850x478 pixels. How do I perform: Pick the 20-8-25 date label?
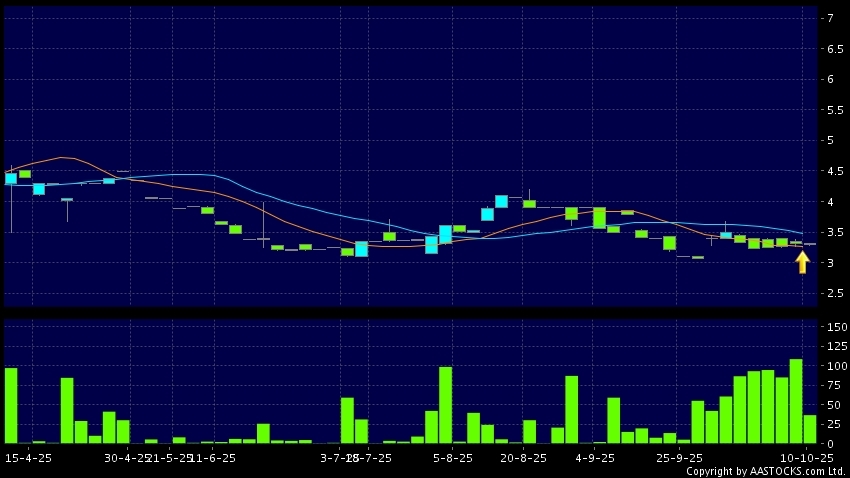tap(523, 457)
